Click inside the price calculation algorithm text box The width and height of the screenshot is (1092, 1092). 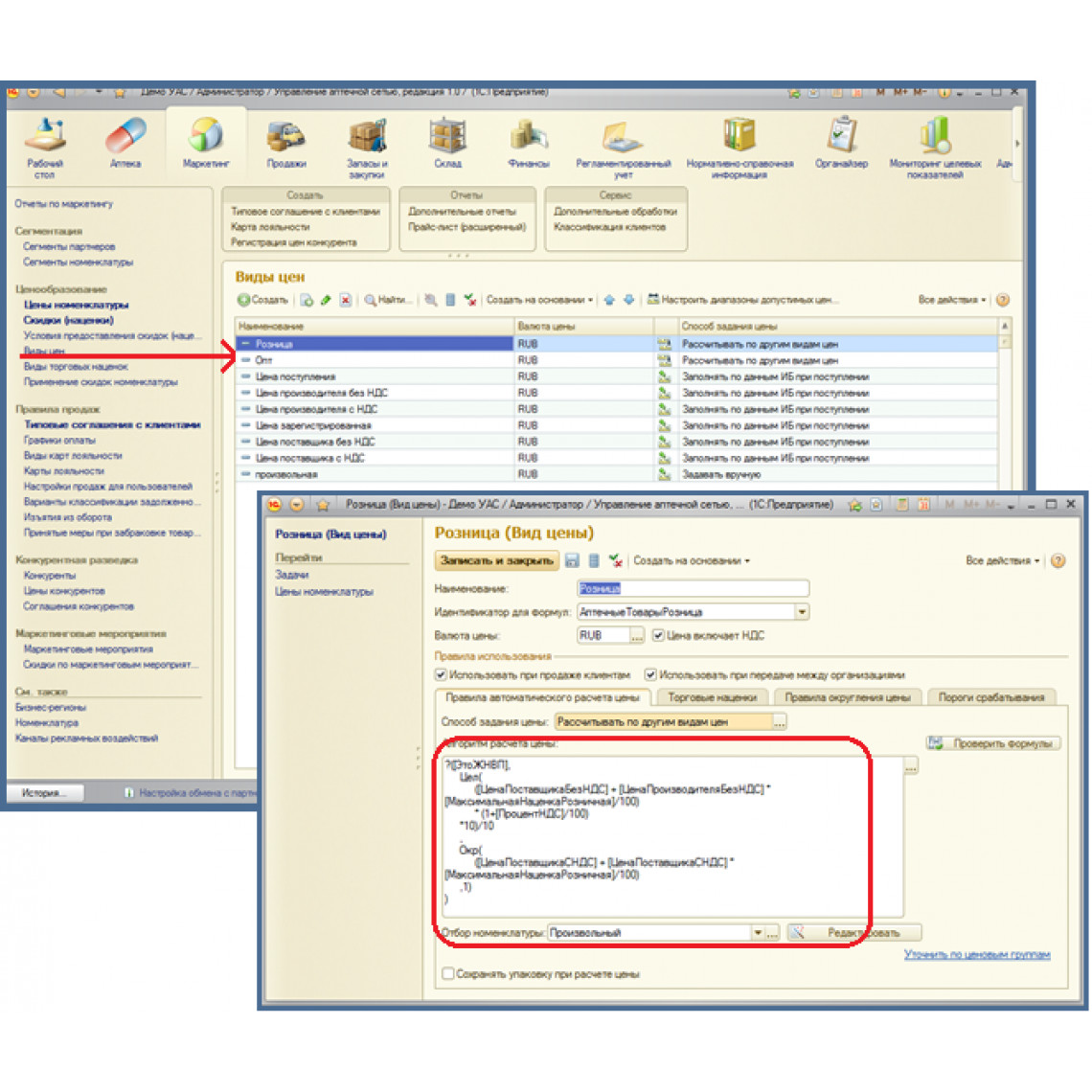click(x=673, y=836)
